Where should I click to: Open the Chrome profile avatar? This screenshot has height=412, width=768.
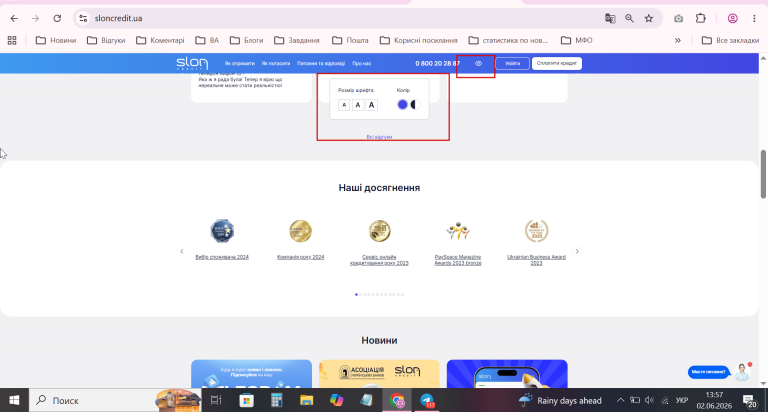[x=733, y=19]
